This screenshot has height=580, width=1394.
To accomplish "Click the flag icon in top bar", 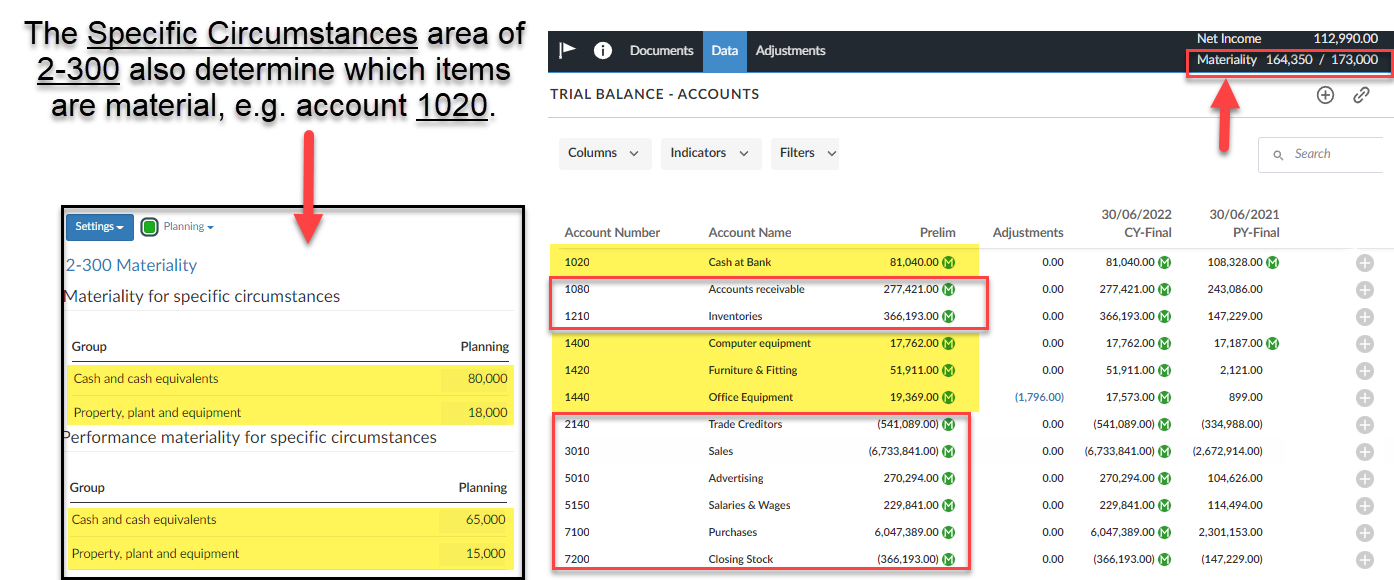I will click(x=567, y=51).
